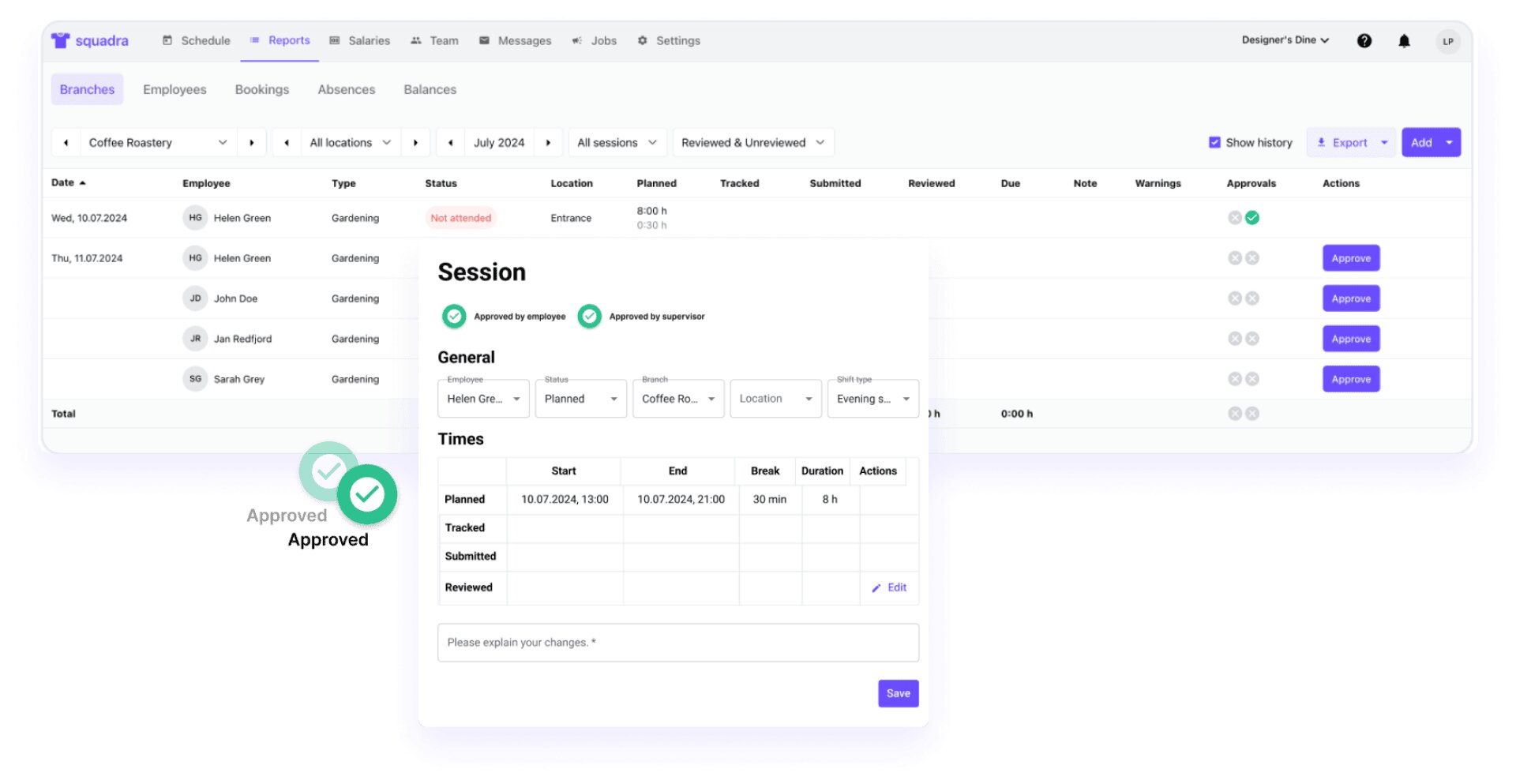Go to previous branch arrow before Coffee Roastery
Image resolution: width=1516 pixels, height=784 pixels.
(x=66, y=143)
